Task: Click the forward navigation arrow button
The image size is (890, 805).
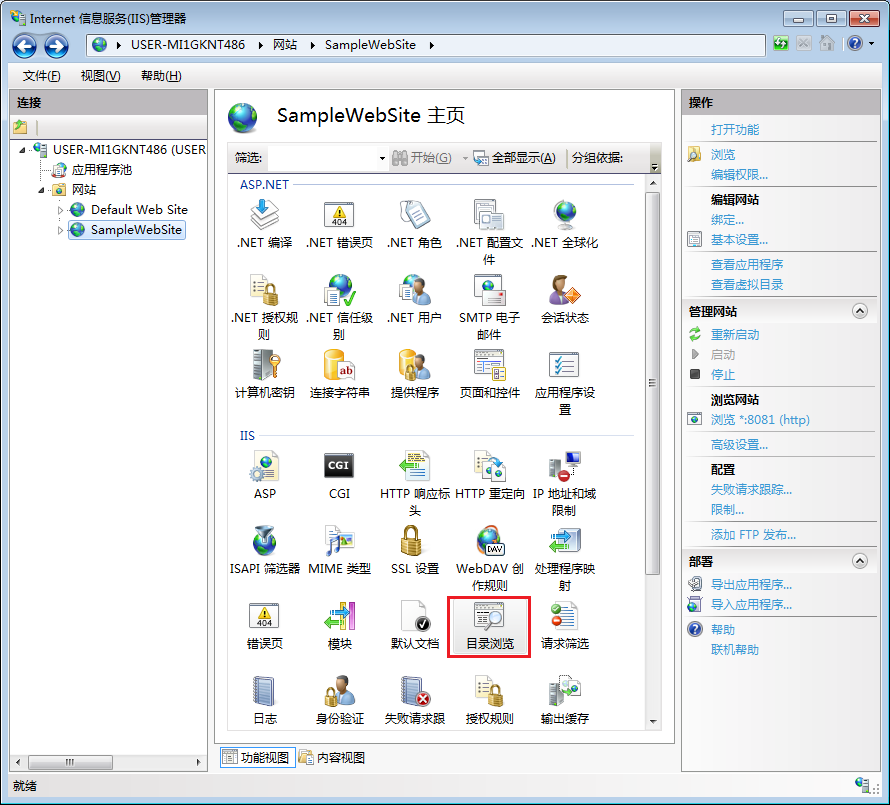Action: pos(56,45)
